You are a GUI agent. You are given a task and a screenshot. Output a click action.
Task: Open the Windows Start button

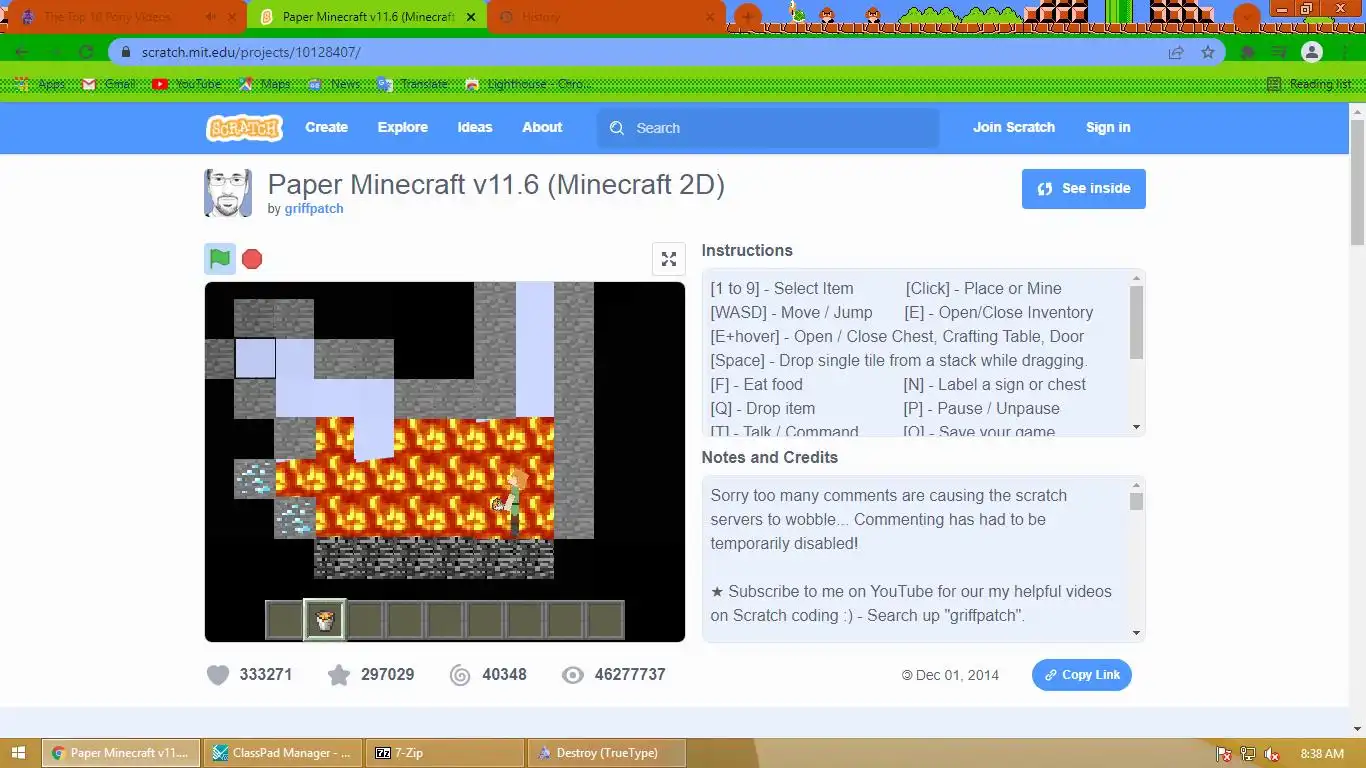tap(19, 753)
